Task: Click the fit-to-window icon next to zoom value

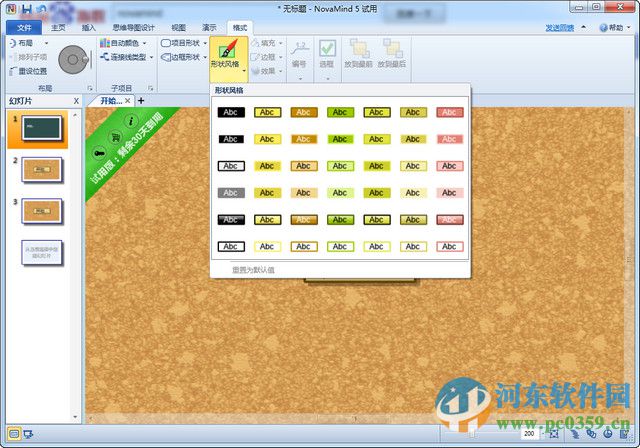Action: [554, 434]
